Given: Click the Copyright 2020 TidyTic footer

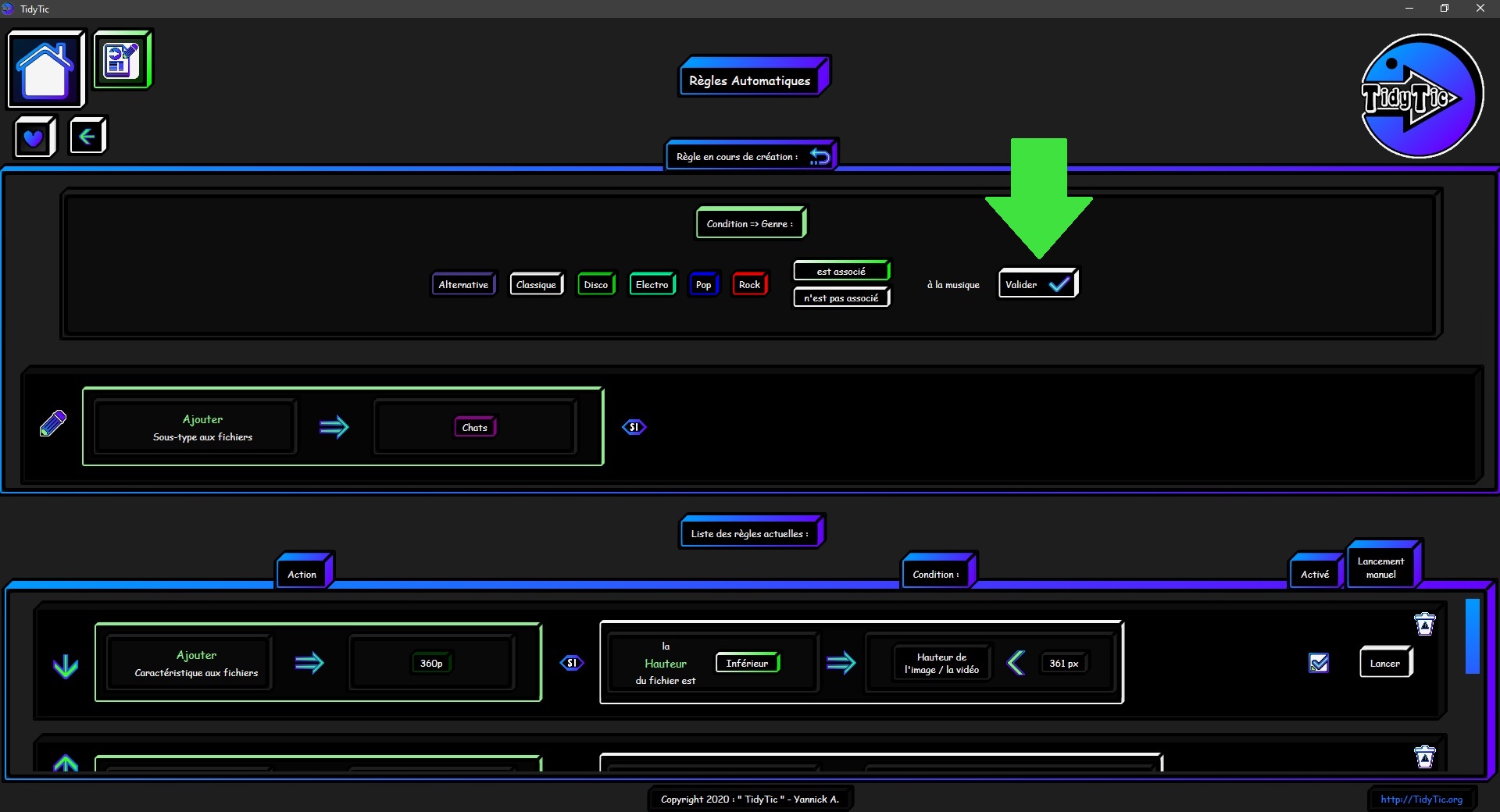Looking at the screenshot, I should point(750,799).
